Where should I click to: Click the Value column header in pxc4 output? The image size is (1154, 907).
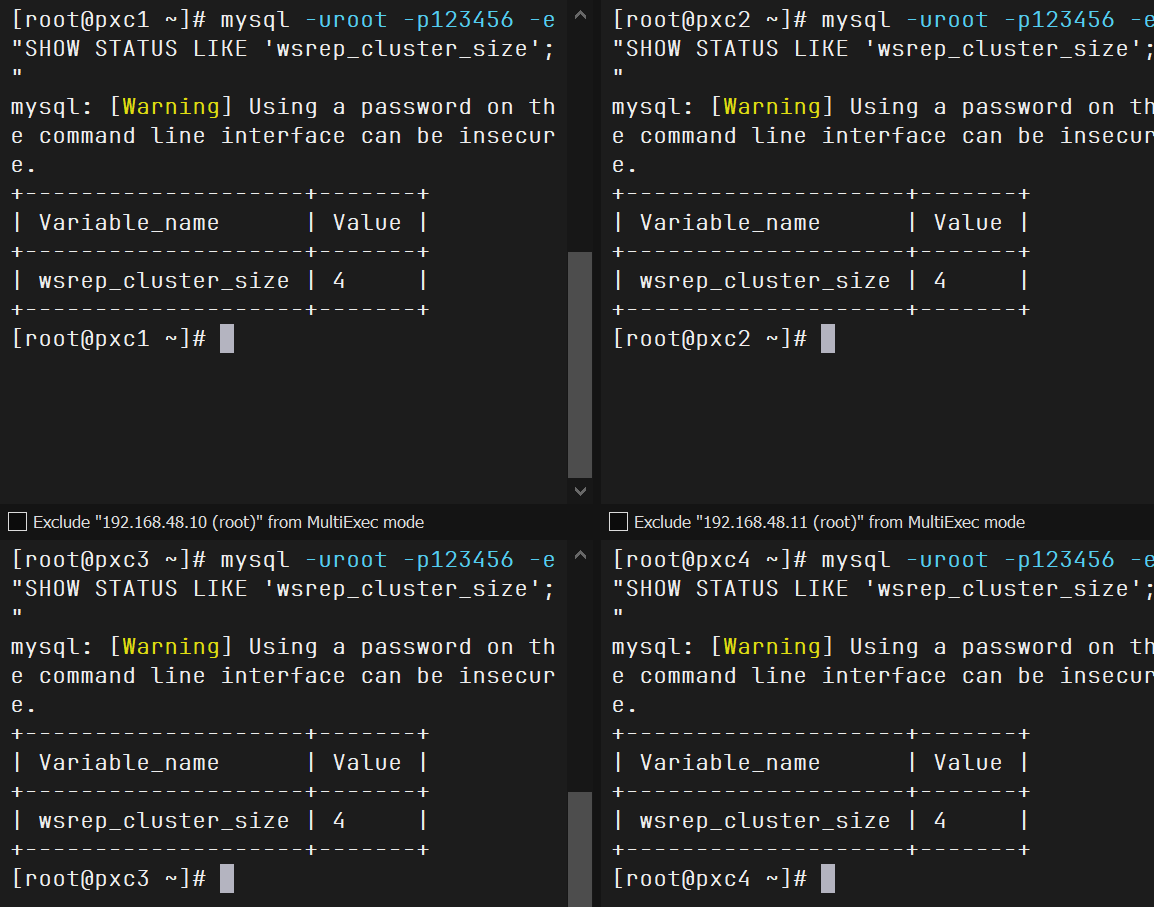tap(967, 763)
